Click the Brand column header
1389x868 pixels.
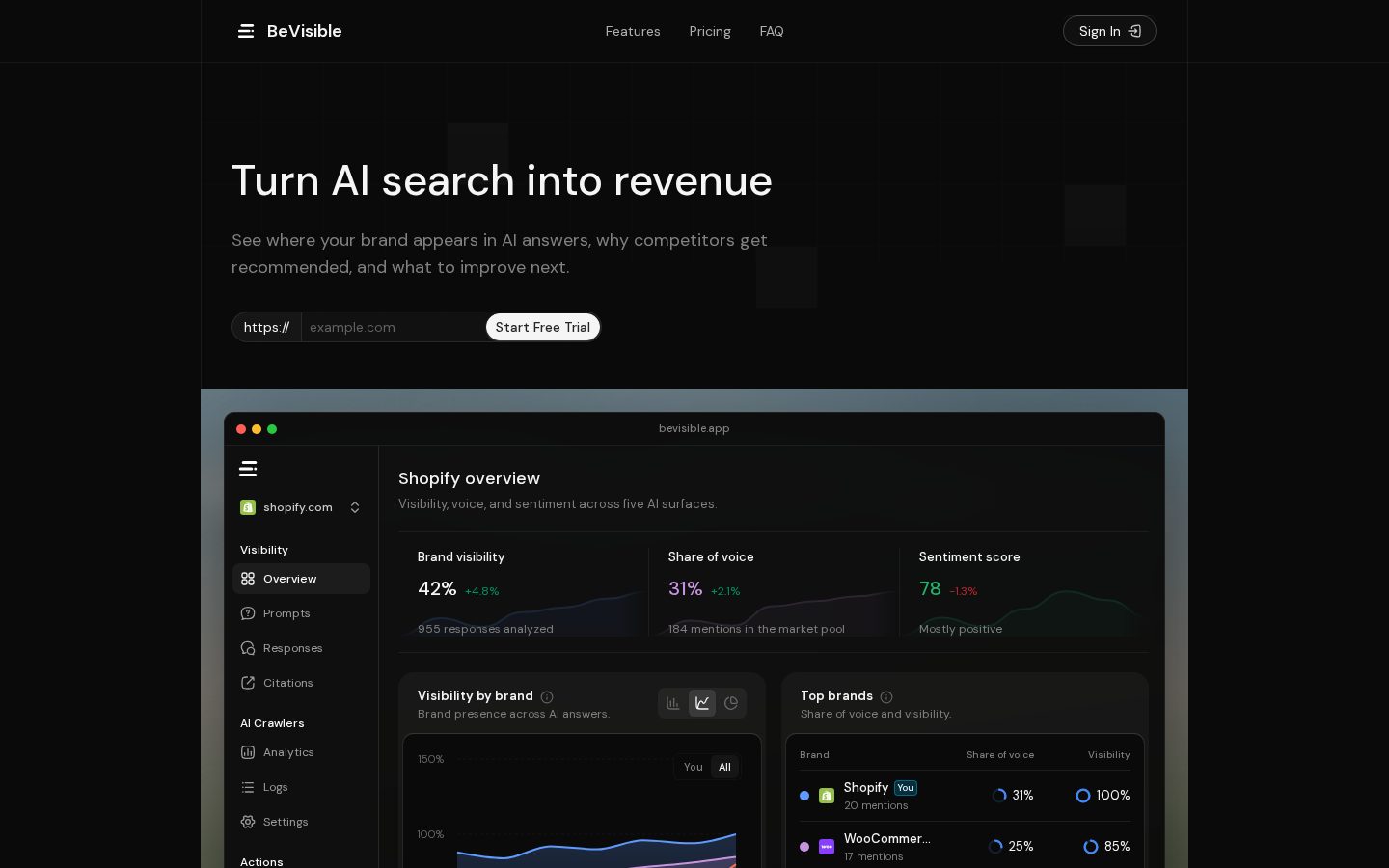814,755
